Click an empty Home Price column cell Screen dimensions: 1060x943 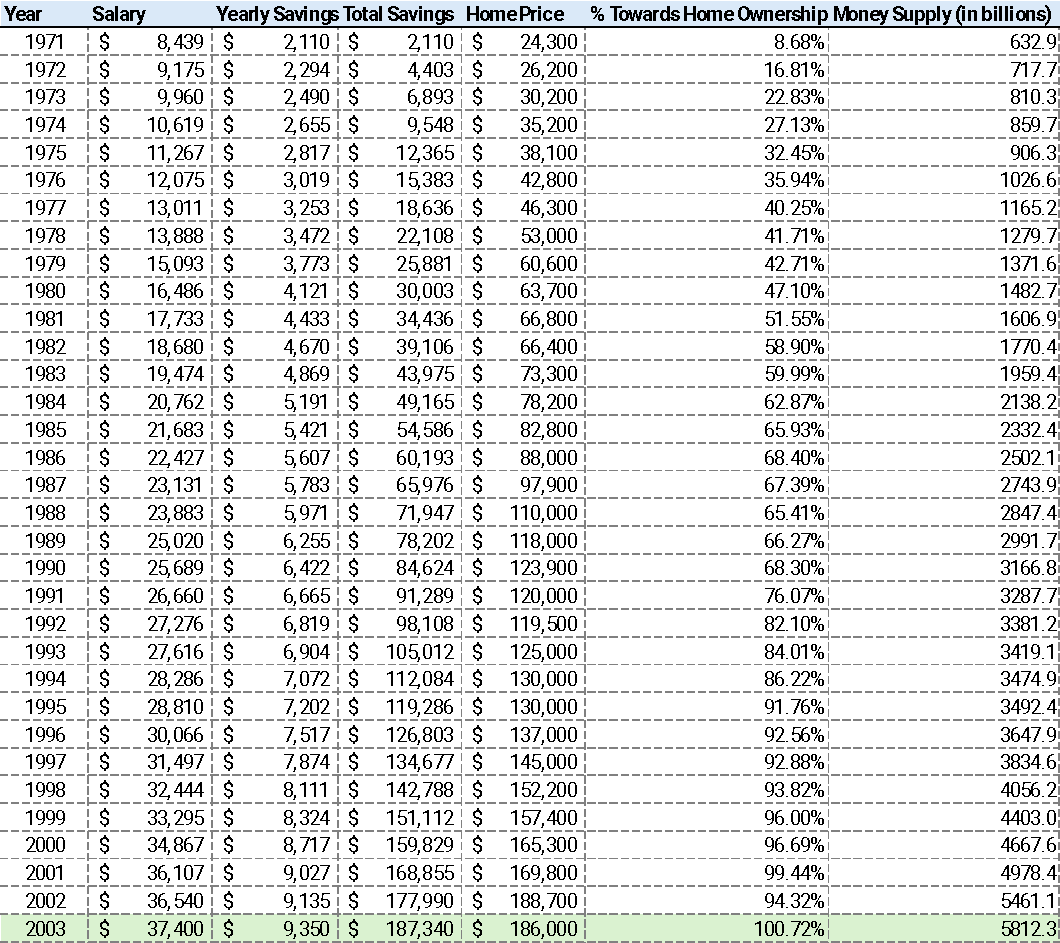pos(520,400)
